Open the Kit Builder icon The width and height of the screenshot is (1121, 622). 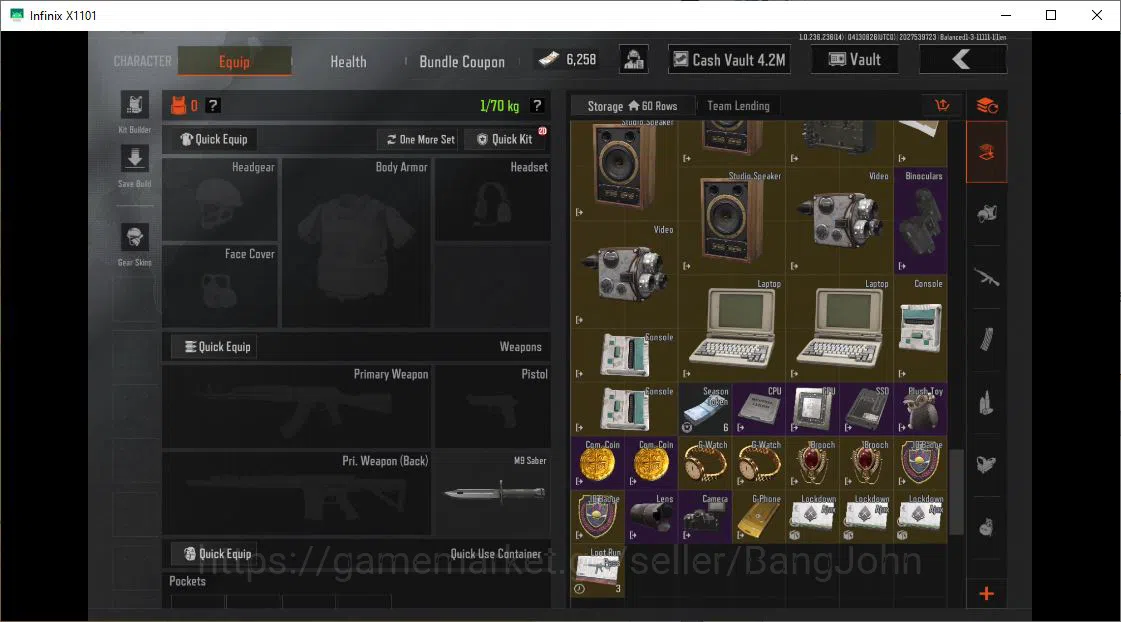click(134, 105)
